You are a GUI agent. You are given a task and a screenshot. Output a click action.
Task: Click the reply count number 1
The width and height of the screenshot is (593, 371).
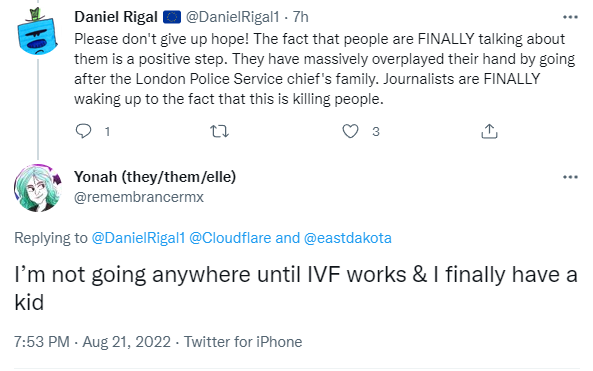point(107,132)
